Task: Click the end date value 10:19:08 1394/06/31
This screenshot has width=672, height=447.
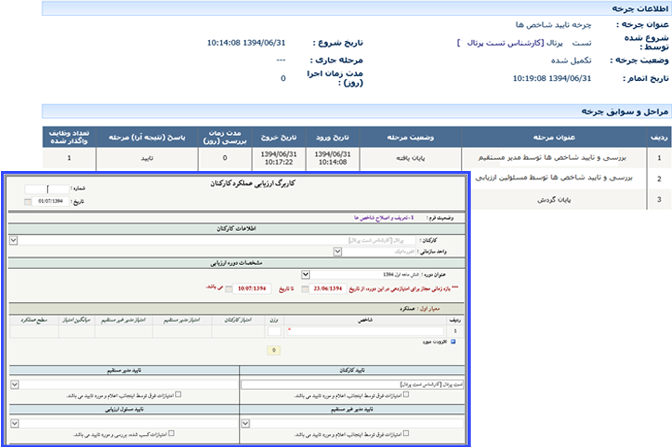Action: click(552, 78)
